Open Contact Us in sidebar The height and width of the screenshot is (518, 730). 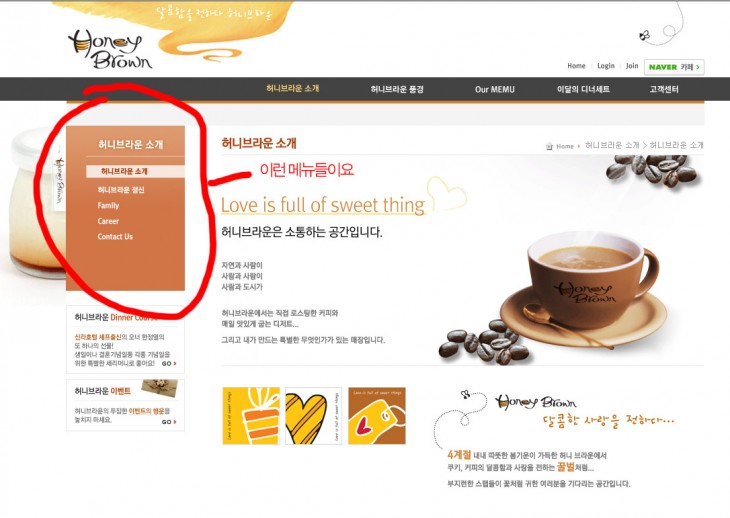click(x=115, y=236)
